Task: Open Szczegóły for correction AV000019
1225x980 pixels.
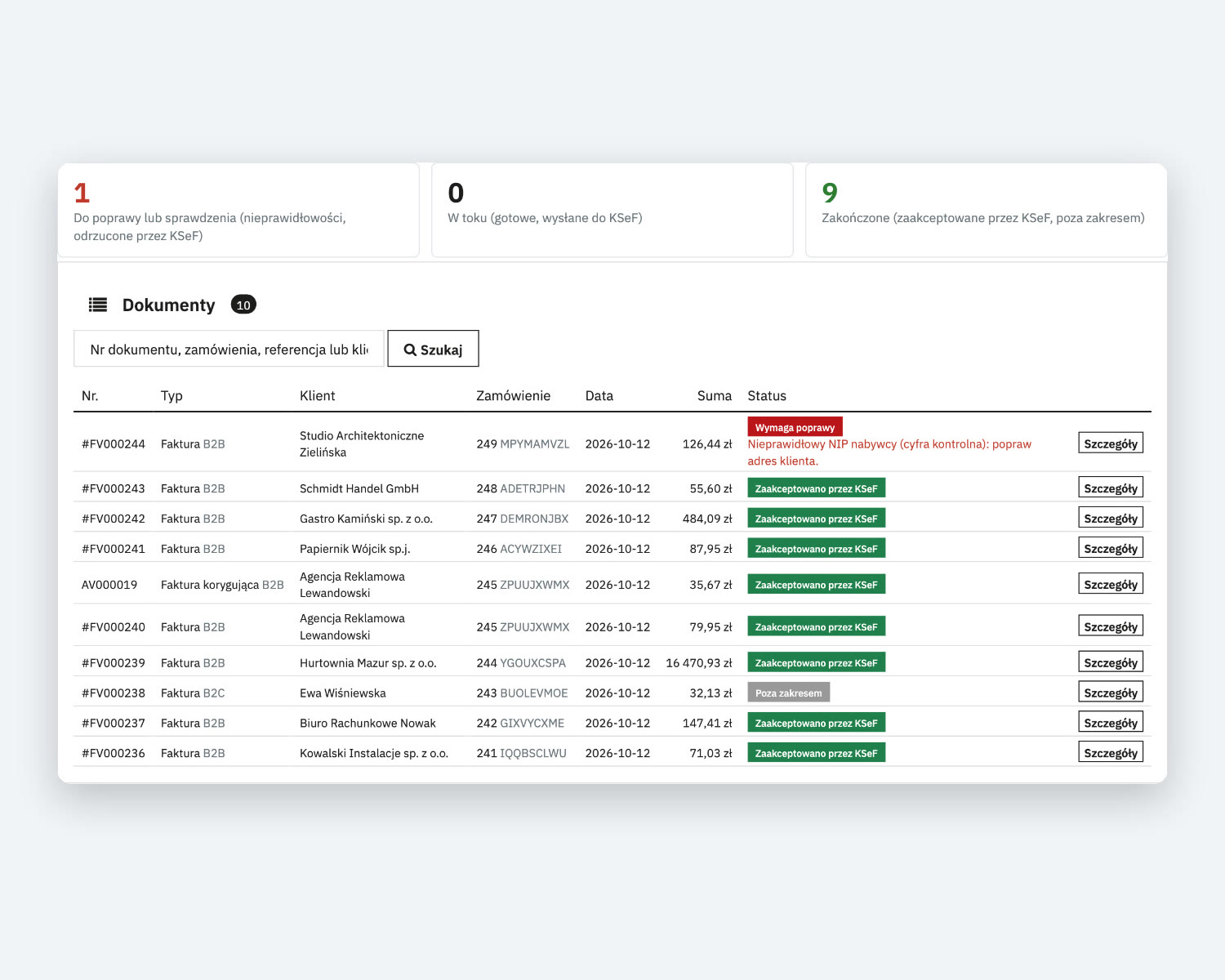Action: pos(1111,584)
